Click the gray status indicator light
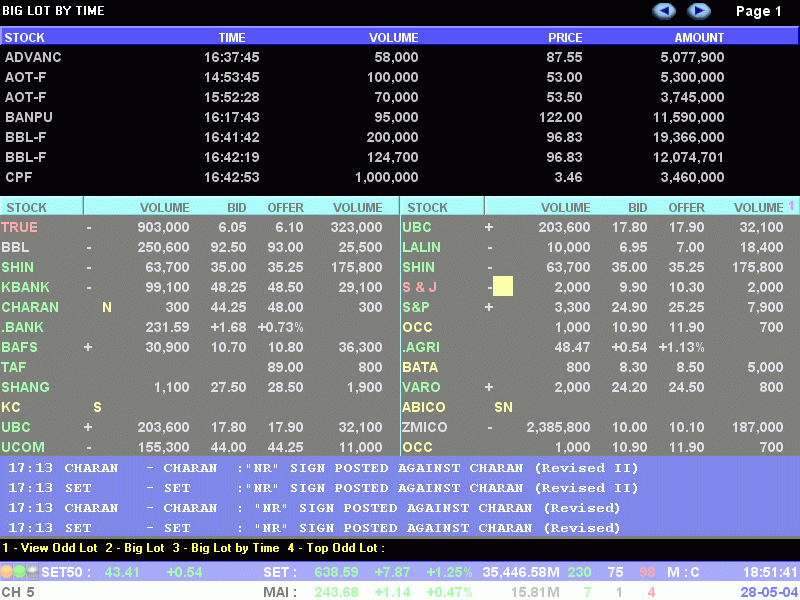Screen dimensions: 800x600 pyautogui.click(x=32, y=571)
